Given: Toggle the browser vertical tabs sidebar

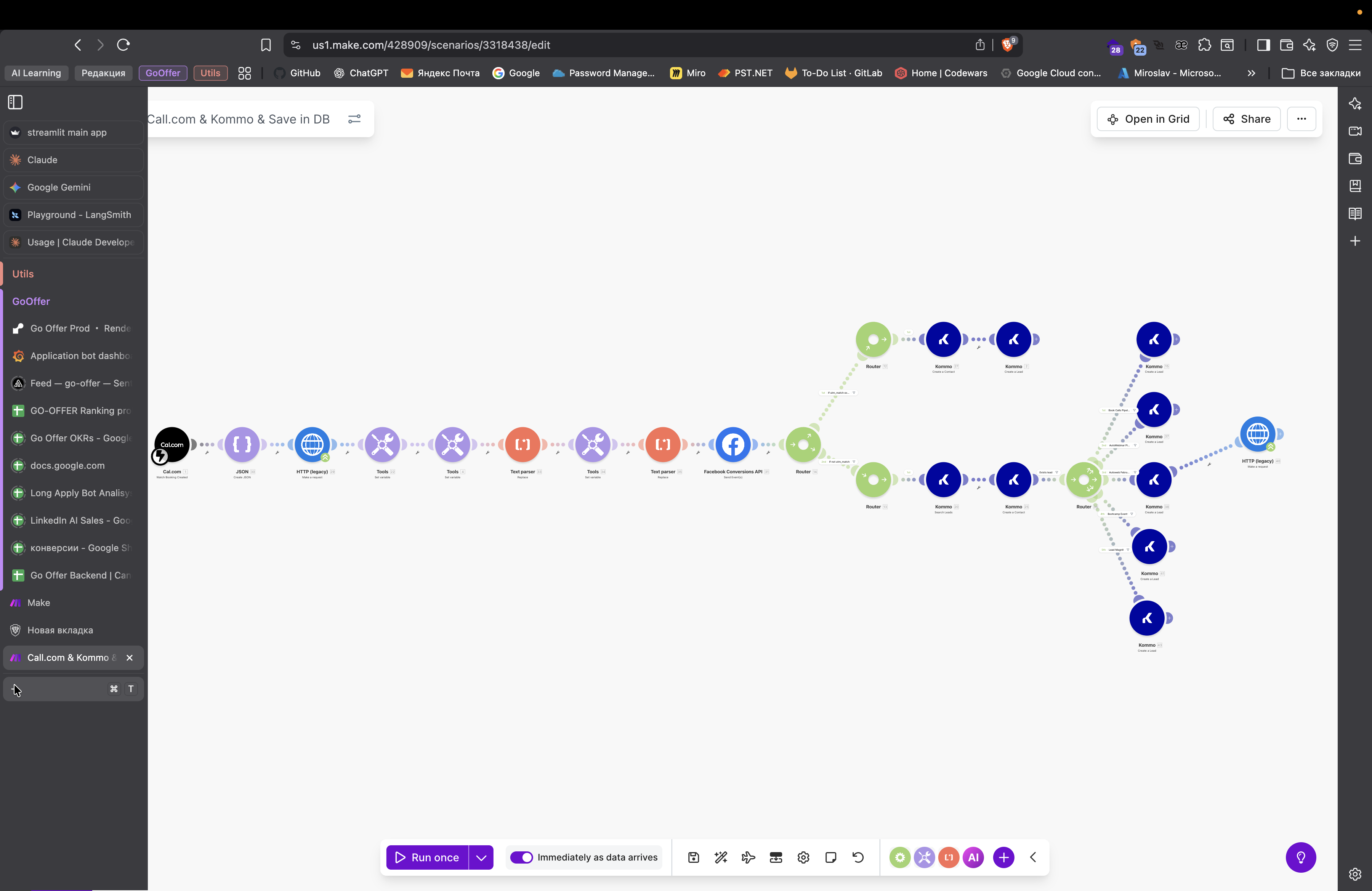Looking at the screenshot, I should coord(16,102).
